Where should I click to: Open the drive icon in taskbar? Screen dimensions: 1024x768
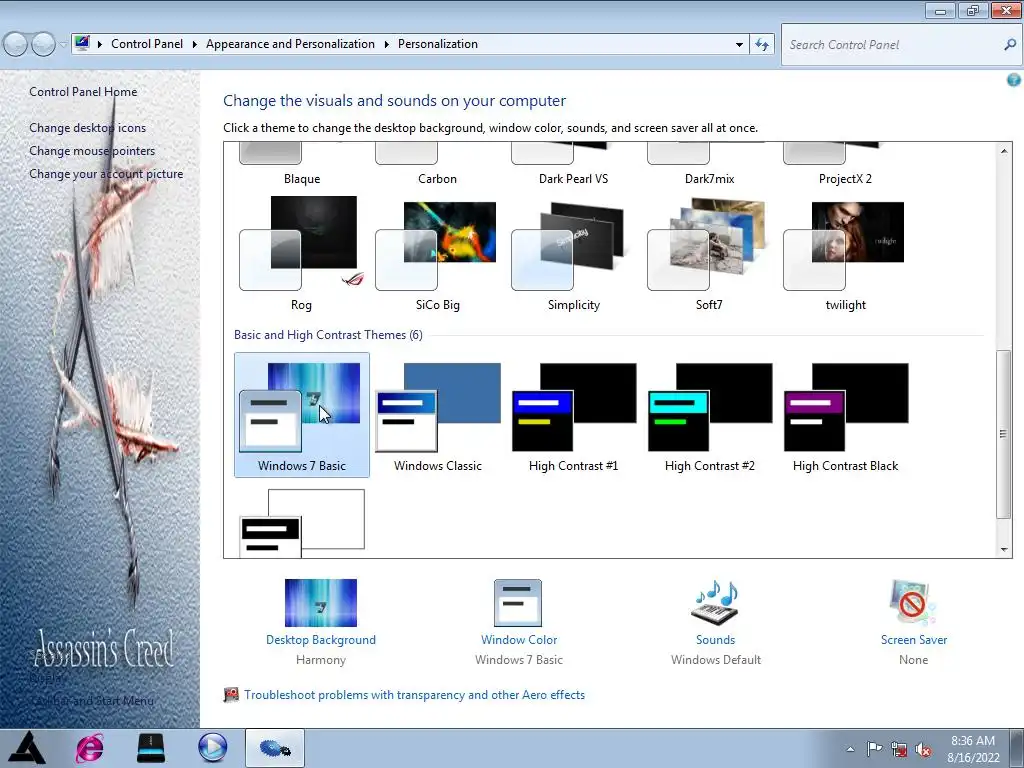tap(151, 748)
